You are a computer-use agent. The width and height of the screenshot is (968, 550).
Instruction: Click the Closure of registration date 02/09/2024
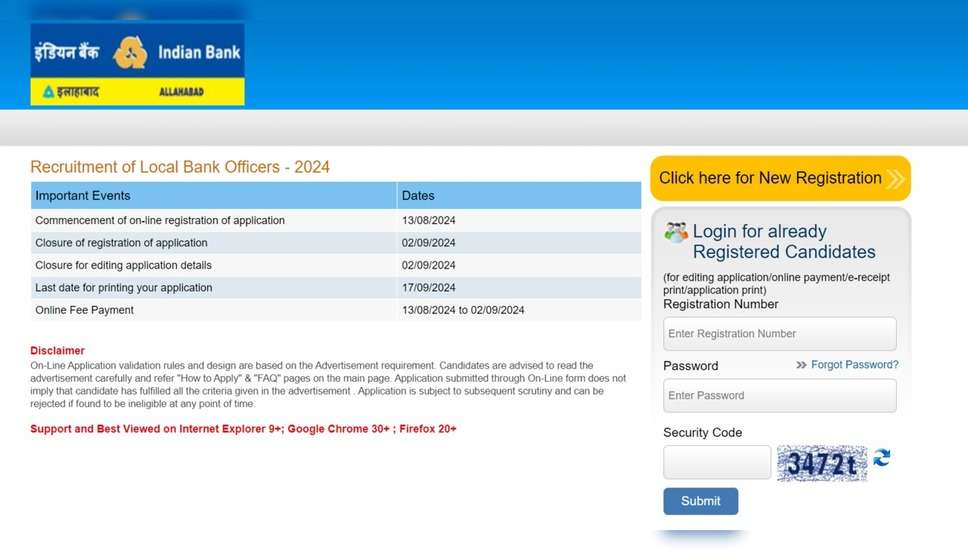pos(429,243)
